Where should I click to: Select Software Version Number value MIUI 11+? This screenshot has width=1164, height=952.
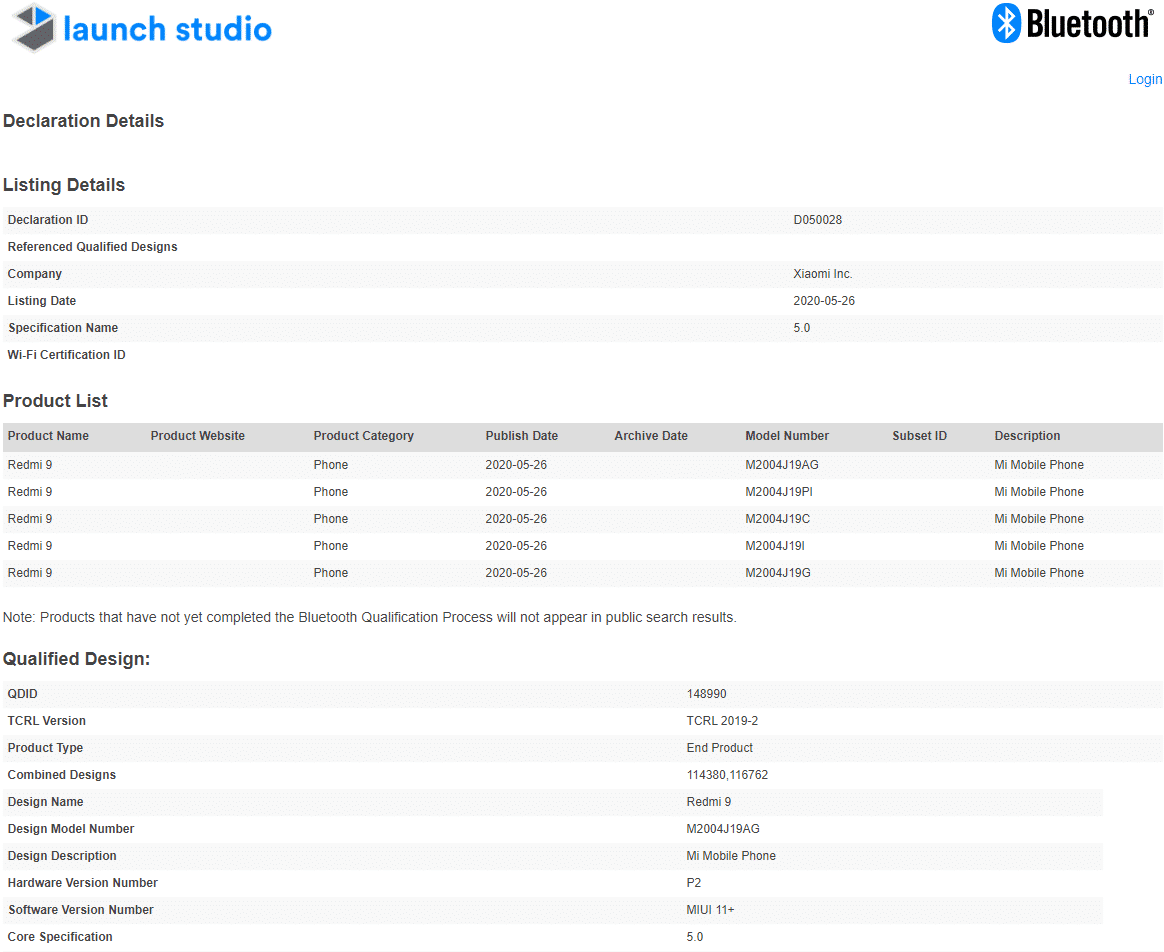710,910
